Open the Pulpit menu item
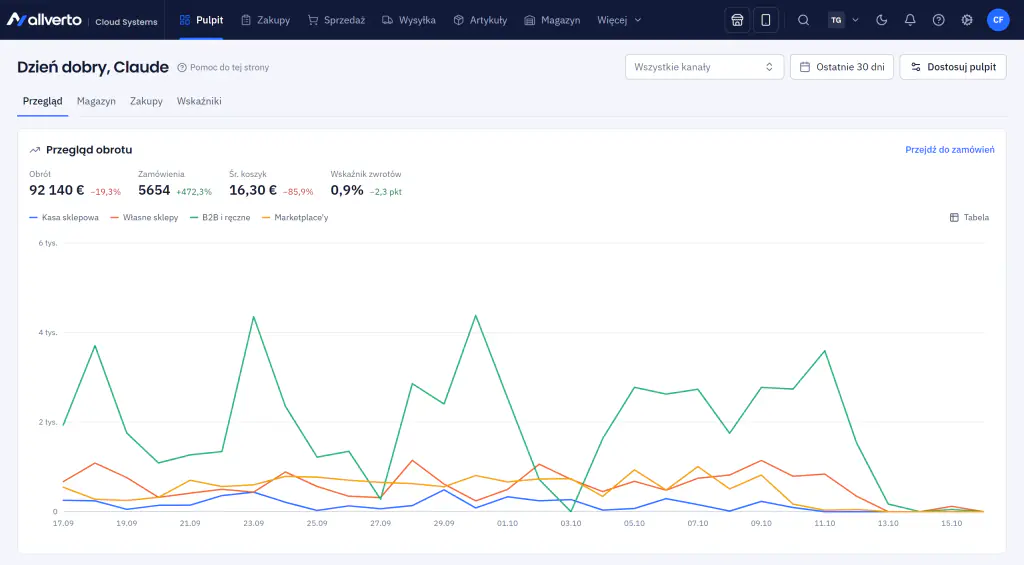1024x565 pixels. coord(201,20)
